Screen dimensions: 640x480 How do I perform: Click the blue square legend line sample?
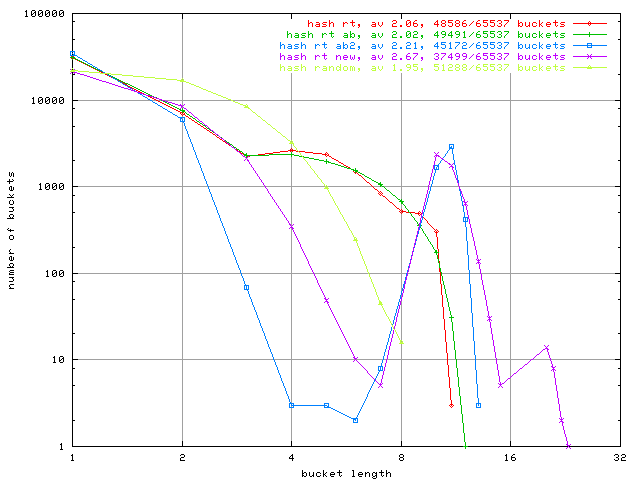(x=589, y=46)
